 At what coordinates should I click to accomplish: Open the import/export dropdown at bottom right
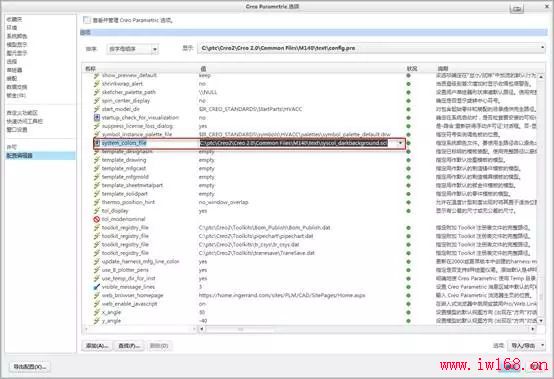point(527,345)
